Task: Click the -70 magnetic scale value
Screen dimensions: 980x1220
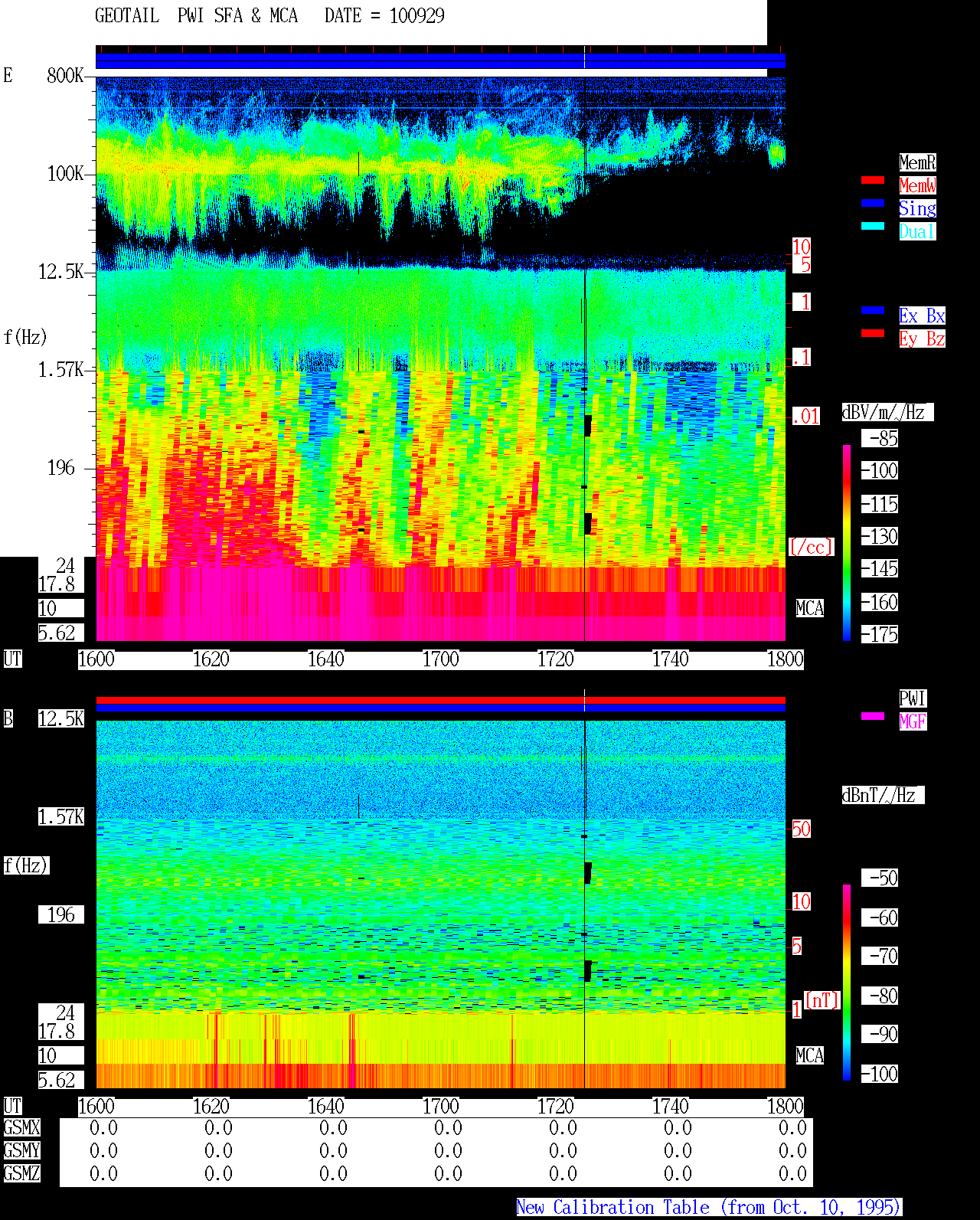Action: coord(880,956)
